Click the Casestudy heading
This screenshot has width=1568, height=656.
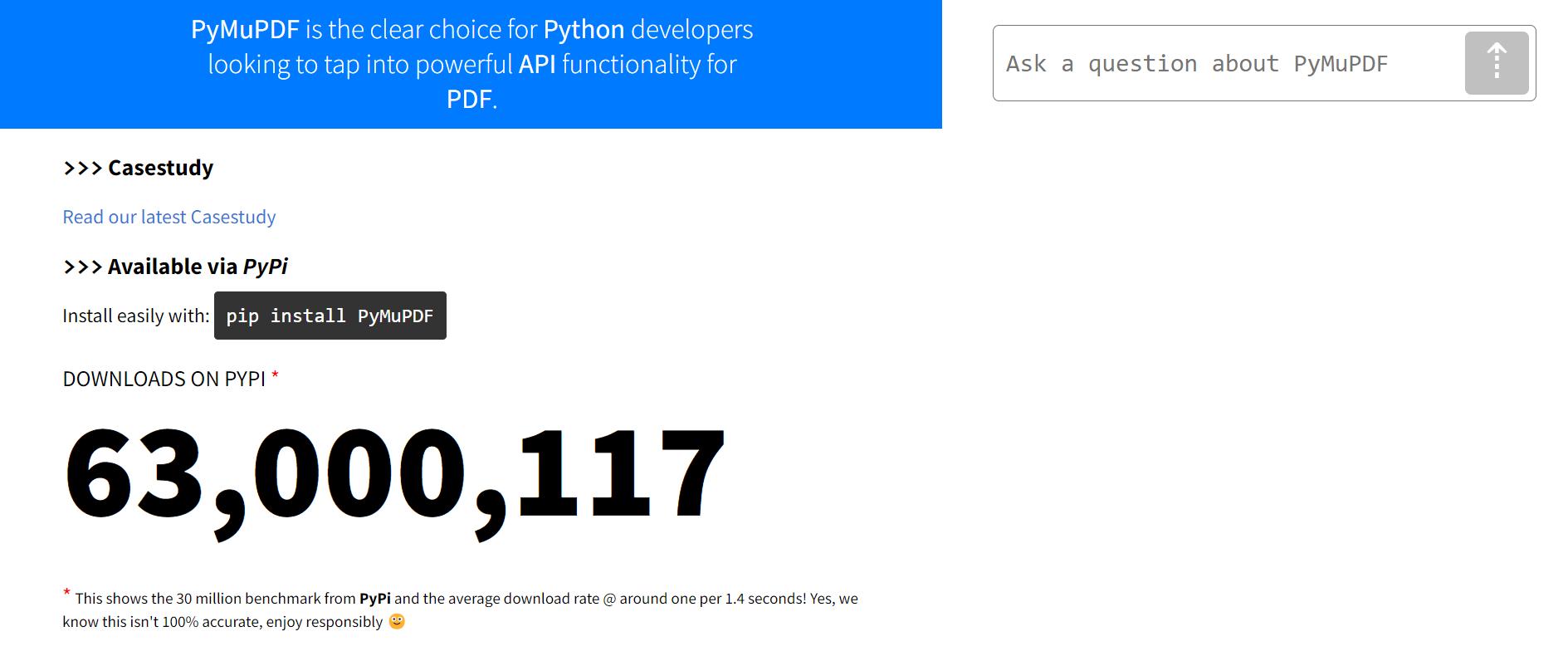coord(138,168)
